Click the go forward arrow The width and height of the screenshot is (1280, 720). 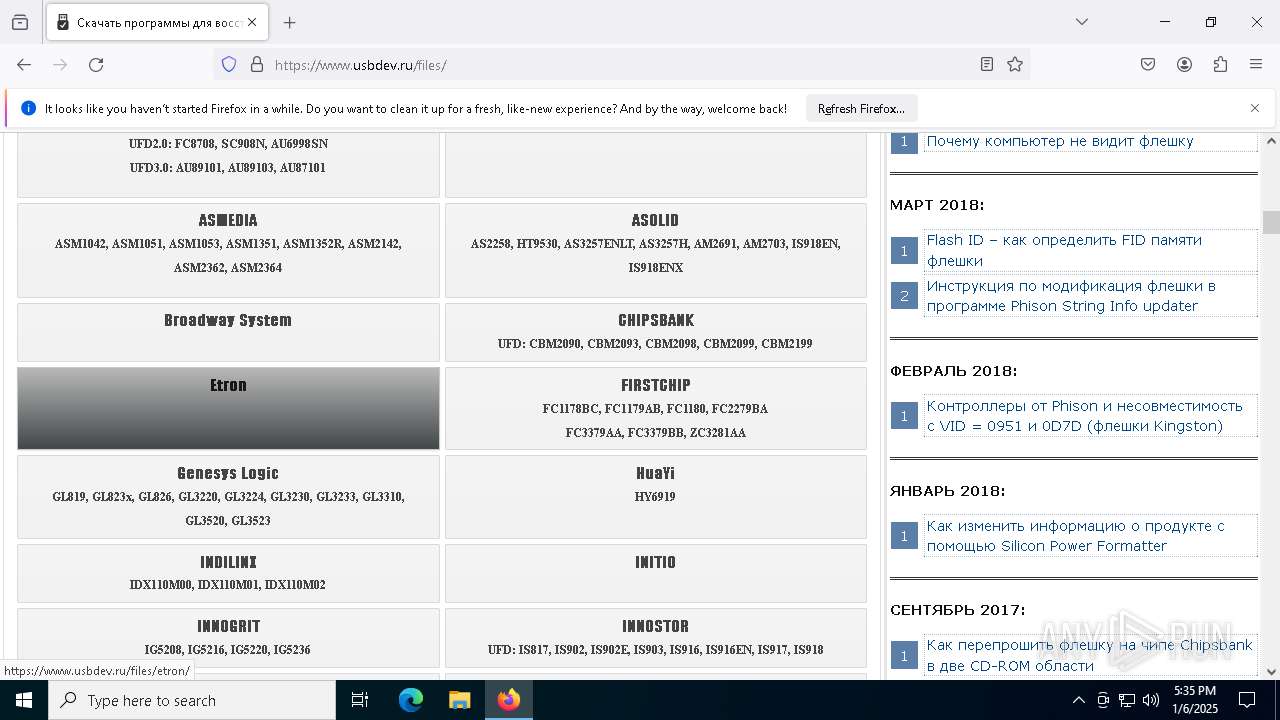click(x=60, y=64)
